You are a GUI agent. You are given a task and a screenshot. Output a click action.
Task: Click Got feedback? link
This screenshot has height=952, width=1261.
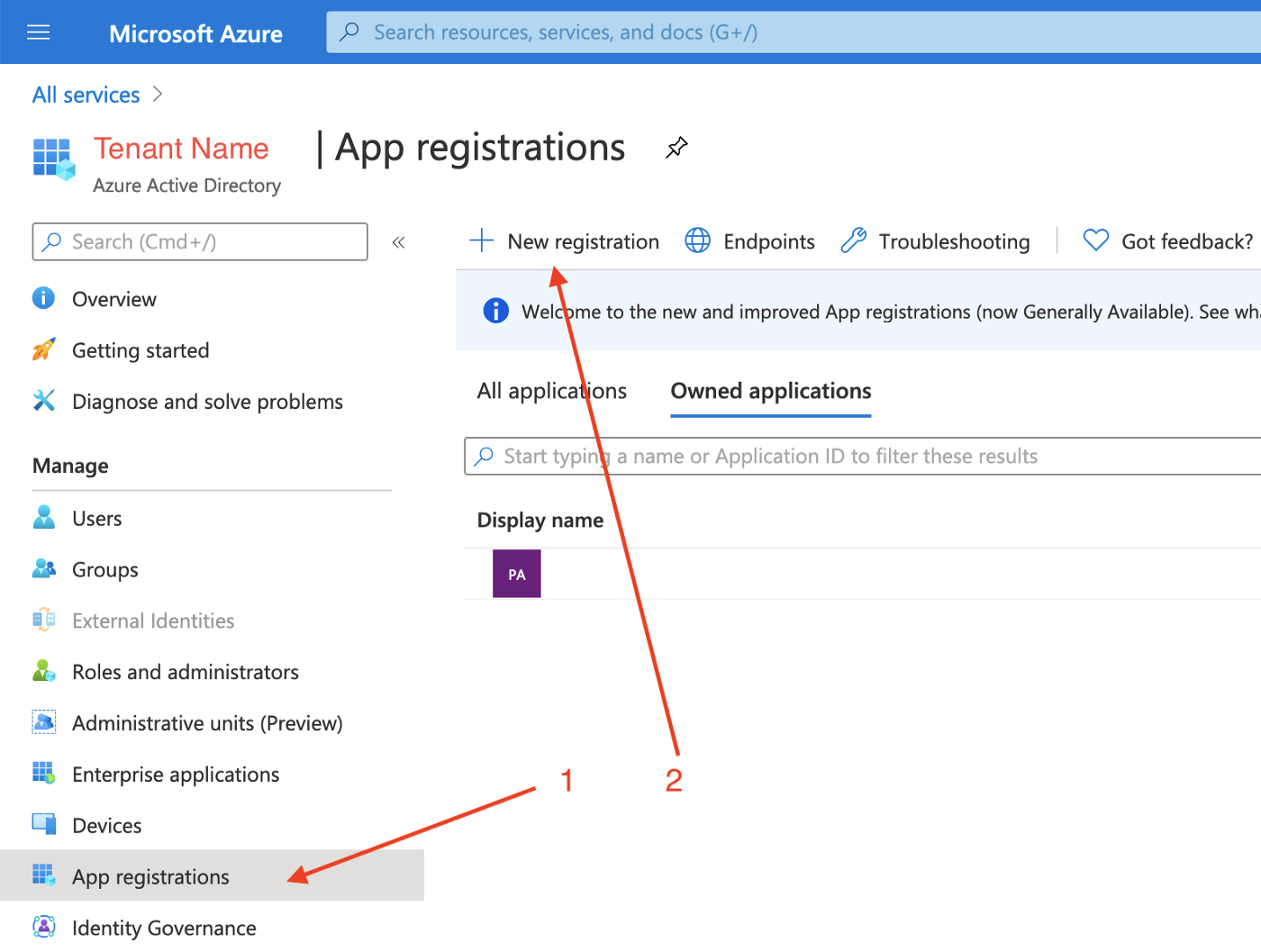pyautogui.click(x=1187, y=242)
